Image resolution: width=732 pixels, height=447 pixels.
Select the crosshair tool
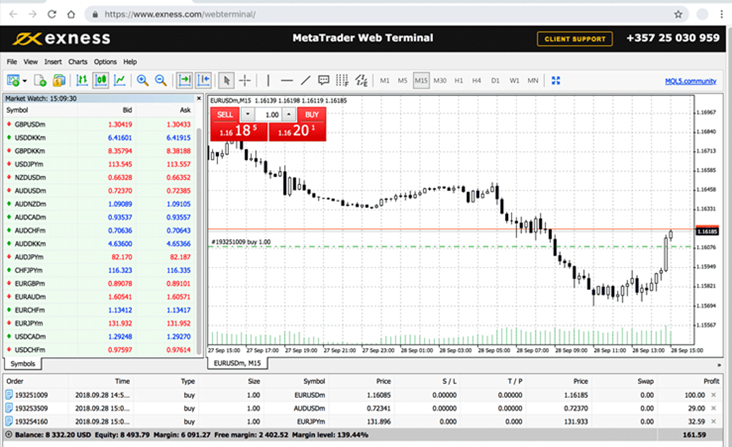tap(245, 81)
